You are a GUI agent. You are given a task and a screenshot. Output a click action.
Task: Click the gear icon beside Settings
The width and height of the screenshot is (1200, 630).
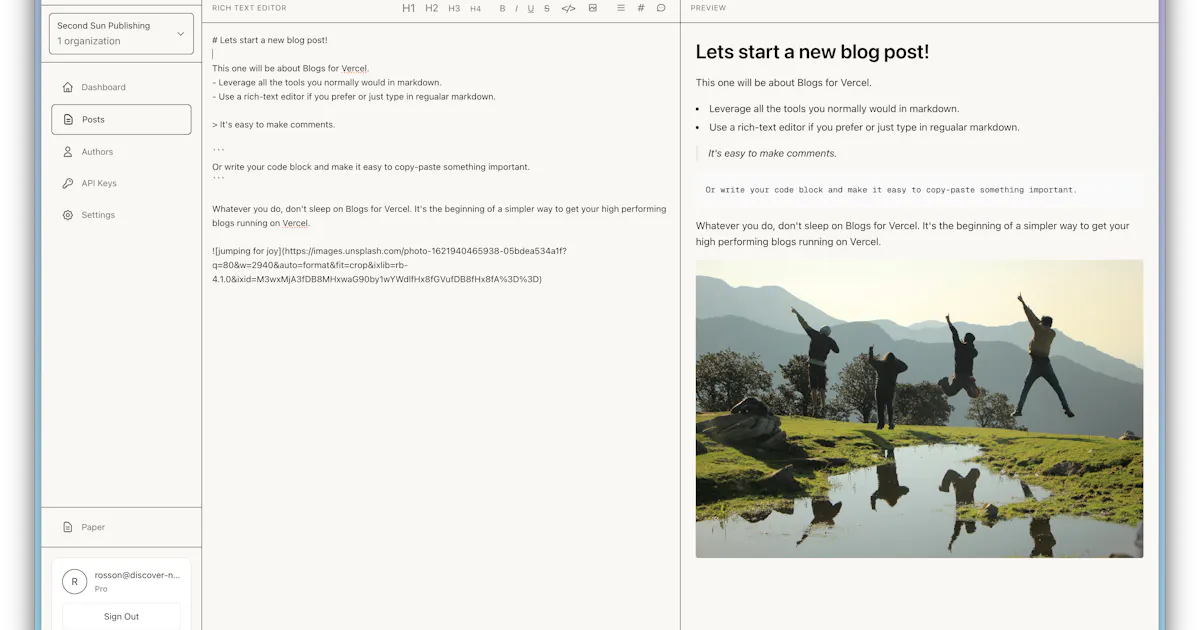pos(68,215)
